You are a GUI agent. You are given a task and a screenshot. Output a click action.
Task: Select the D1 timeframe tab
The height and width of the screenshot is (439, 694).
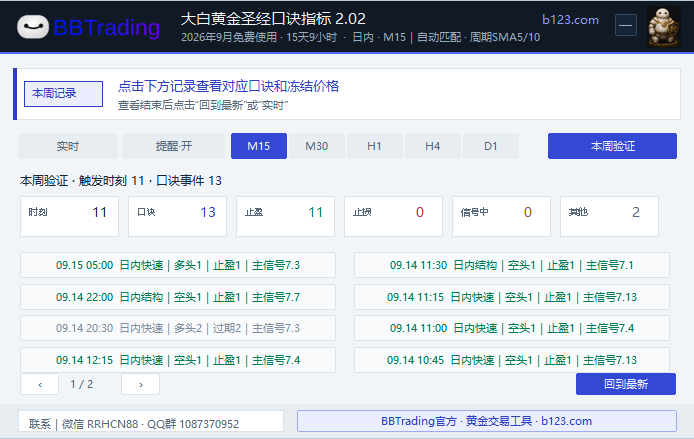click(490, 146)
